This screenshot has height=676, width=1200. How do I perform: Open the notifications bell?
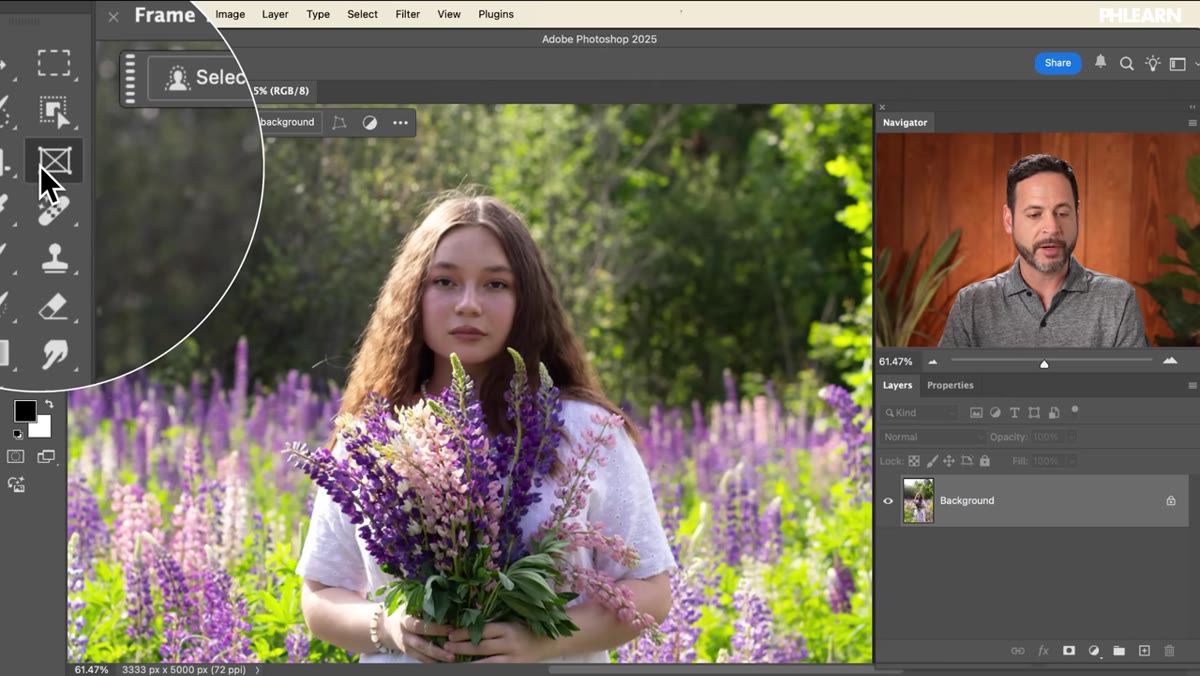[x=1100, y=62]
